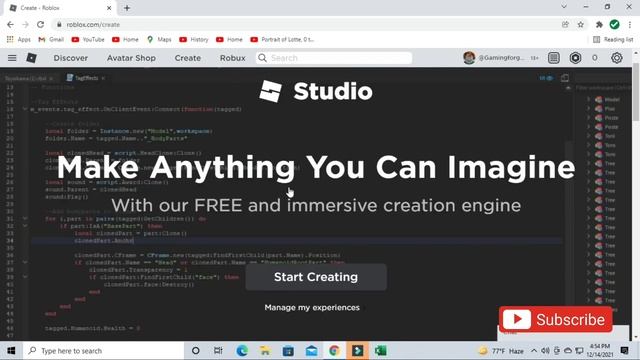Open the notifications list icon
The height and width of the screenshot is (360, 640).
[553, 58]
